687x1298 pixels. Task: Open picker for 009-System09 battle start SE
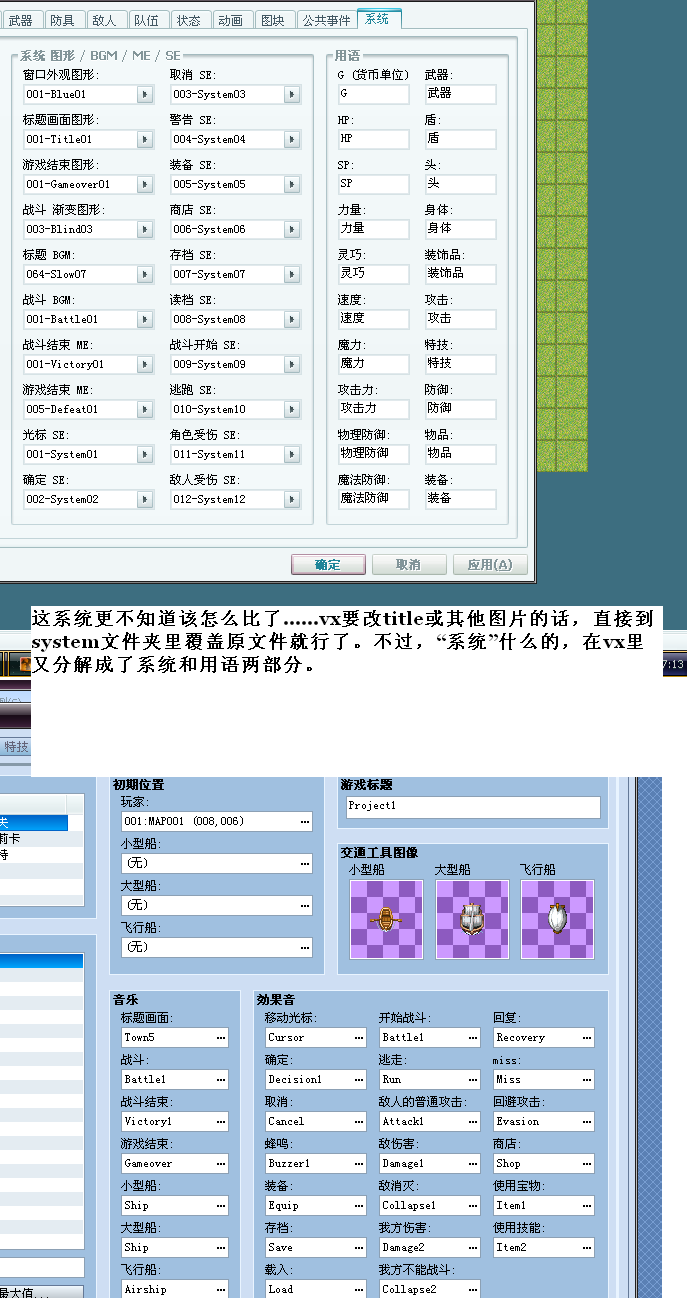292,364
